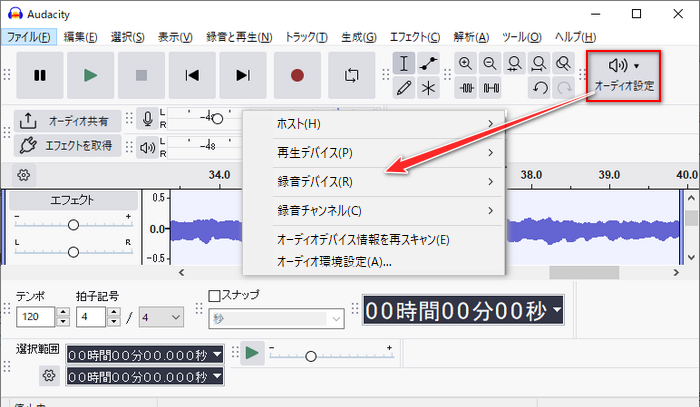Open the 選択範囲 selection settings gear icon

(x=49, y=375)
